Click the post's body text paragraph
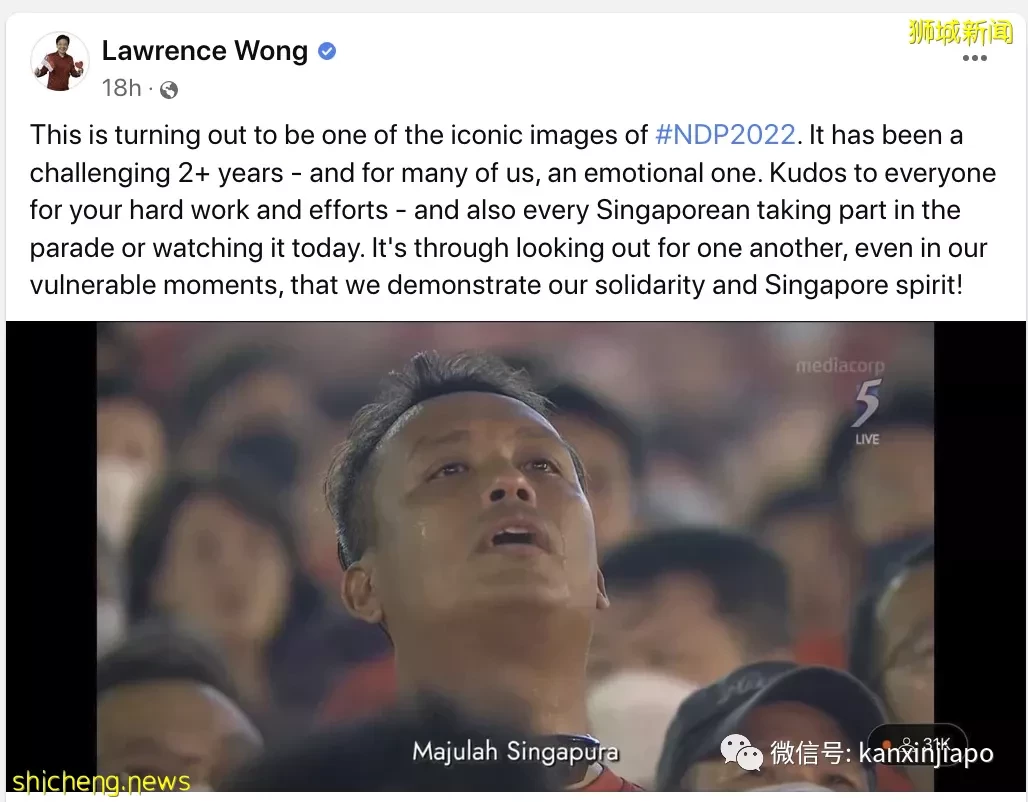 pyautogui.click(x=513, y=210)
